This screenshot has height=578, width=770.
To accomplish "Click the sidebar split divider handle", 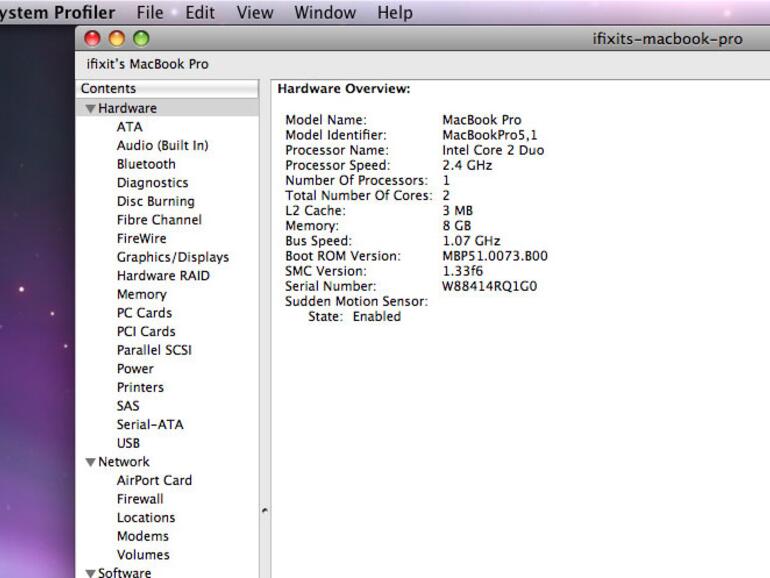I will 265,511.
